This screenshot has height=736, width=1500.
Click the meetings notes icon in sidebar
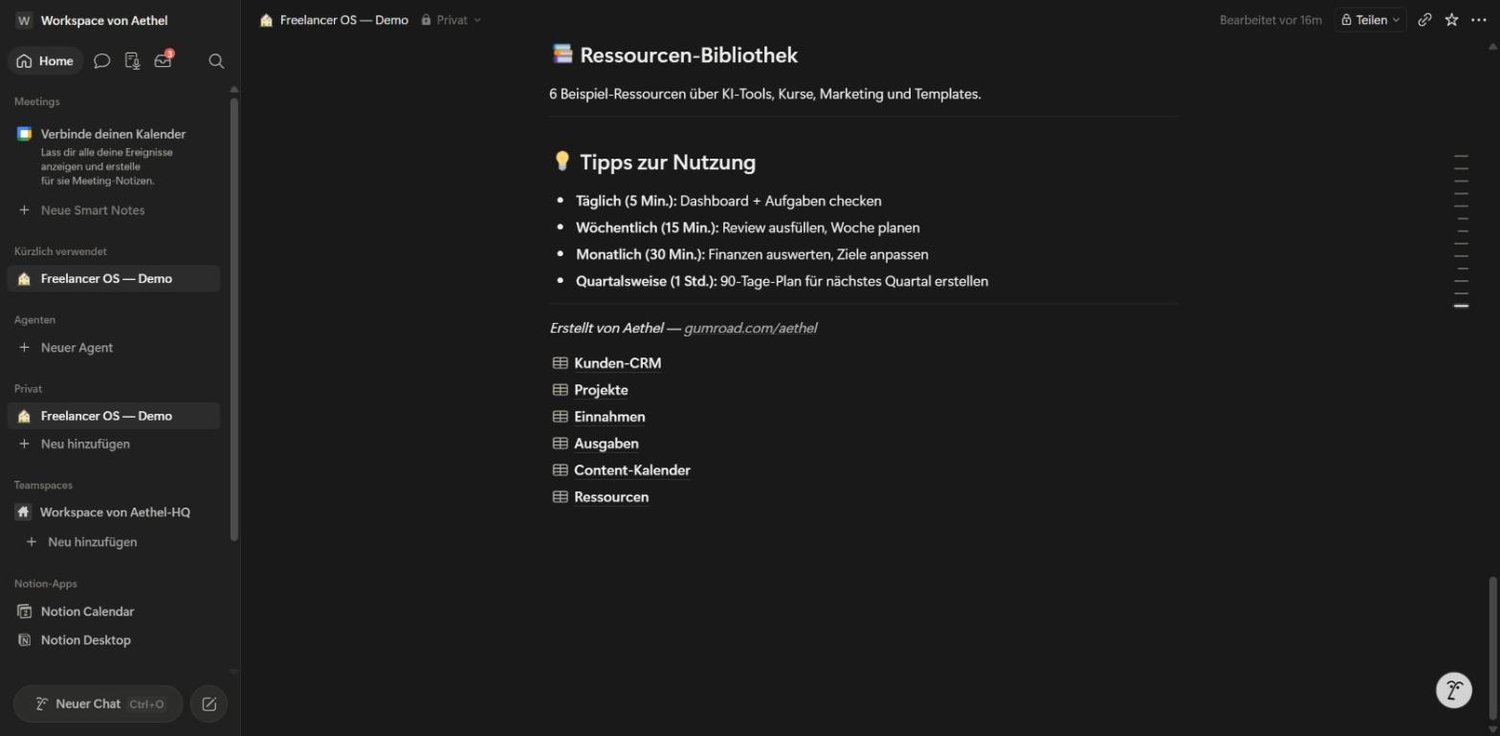[132, 61]
